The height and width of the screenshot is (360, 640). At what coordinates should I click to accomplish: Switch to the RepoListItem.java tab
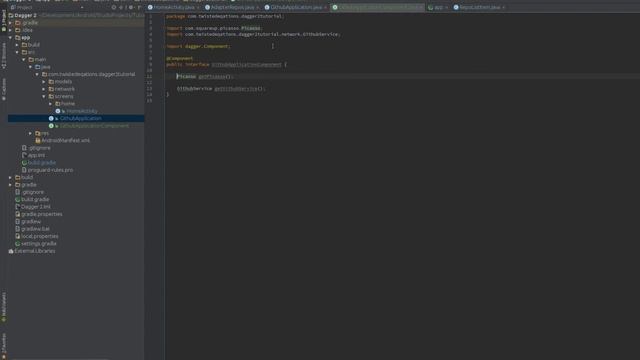(x=480, y=7)
